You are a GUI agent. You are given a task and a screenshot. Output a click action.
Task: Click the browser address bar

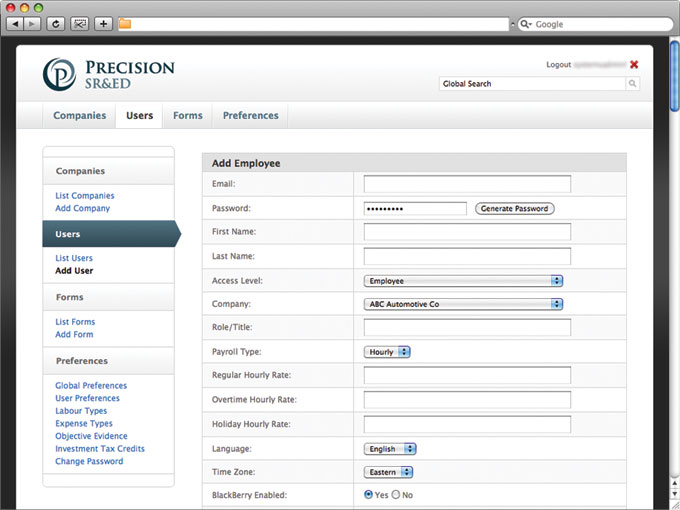click(x=313, y=24)
